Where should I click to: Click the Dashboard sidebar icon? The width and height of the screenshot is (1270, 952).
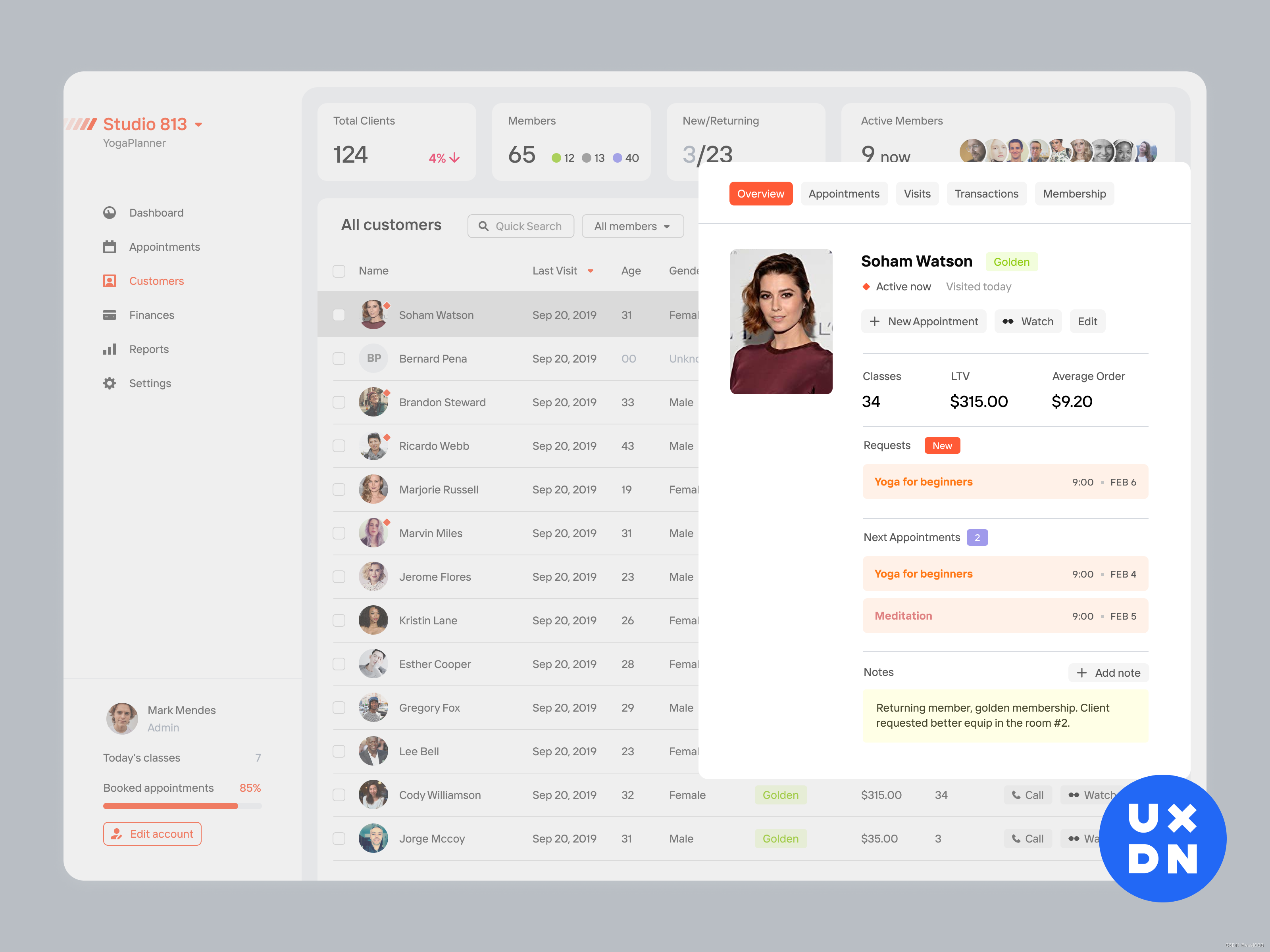(110, 213)
